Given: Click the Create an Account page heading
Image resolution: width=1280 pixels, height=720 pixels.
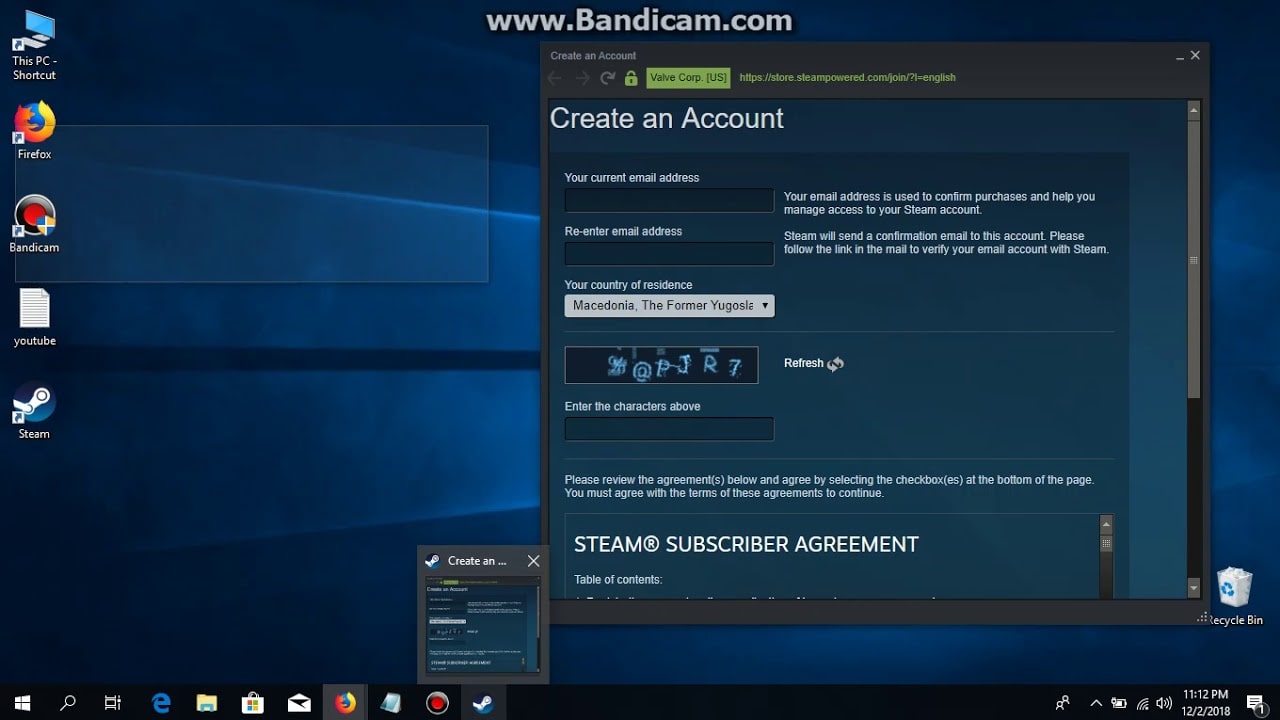Looking at the screenshot, I should pos(667,118).
